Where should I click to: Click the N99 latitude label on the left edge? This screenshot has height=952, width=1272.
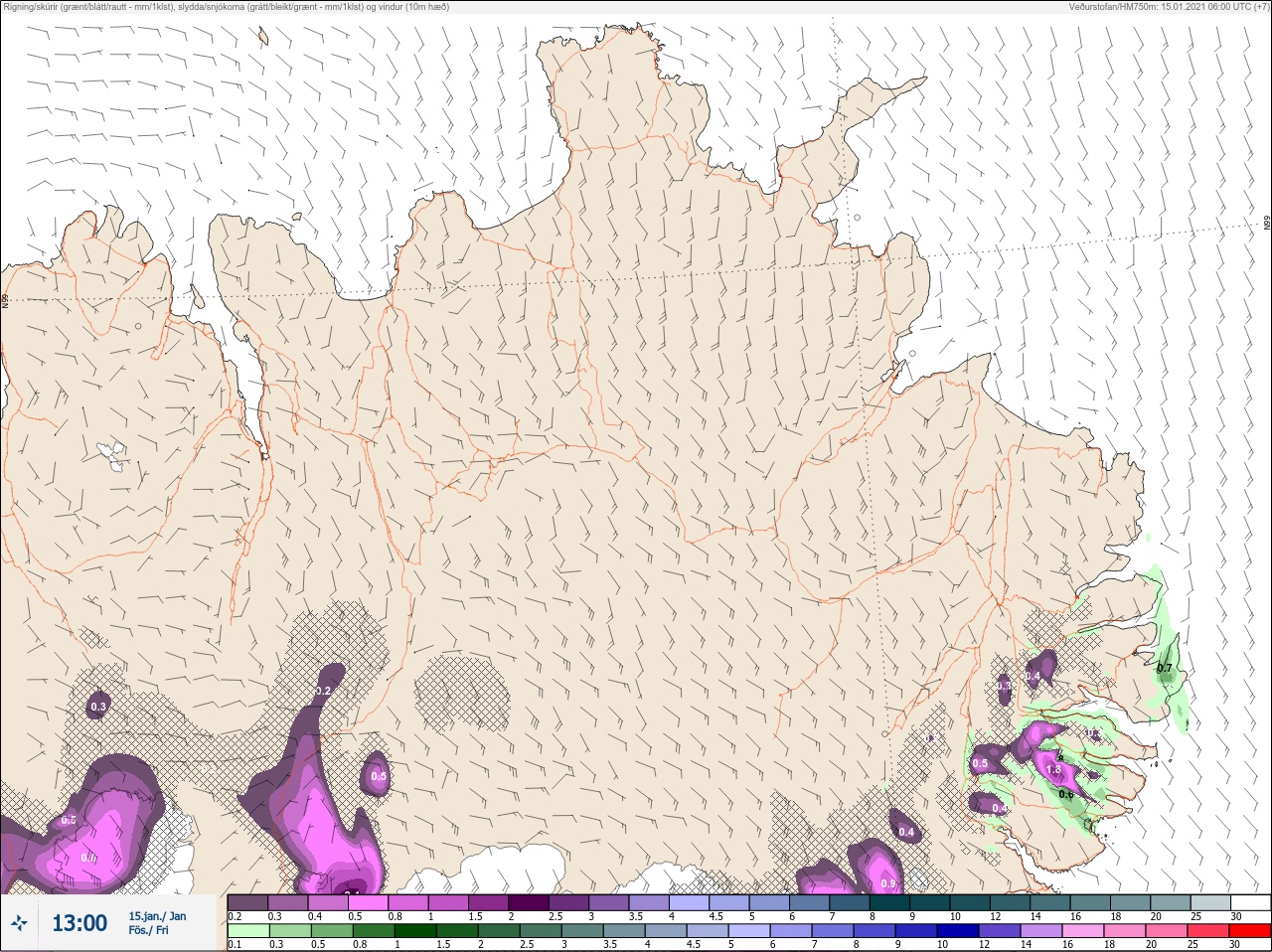5,300
